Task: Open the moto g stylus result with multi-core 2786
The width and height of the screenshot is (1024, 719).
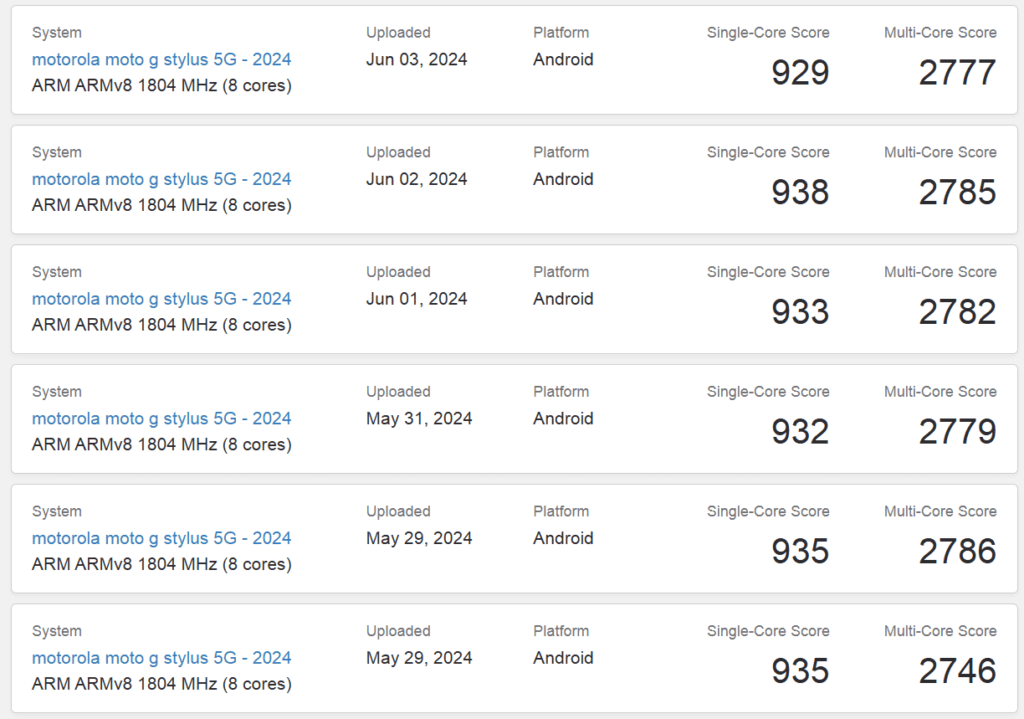Action: (161, 538)
